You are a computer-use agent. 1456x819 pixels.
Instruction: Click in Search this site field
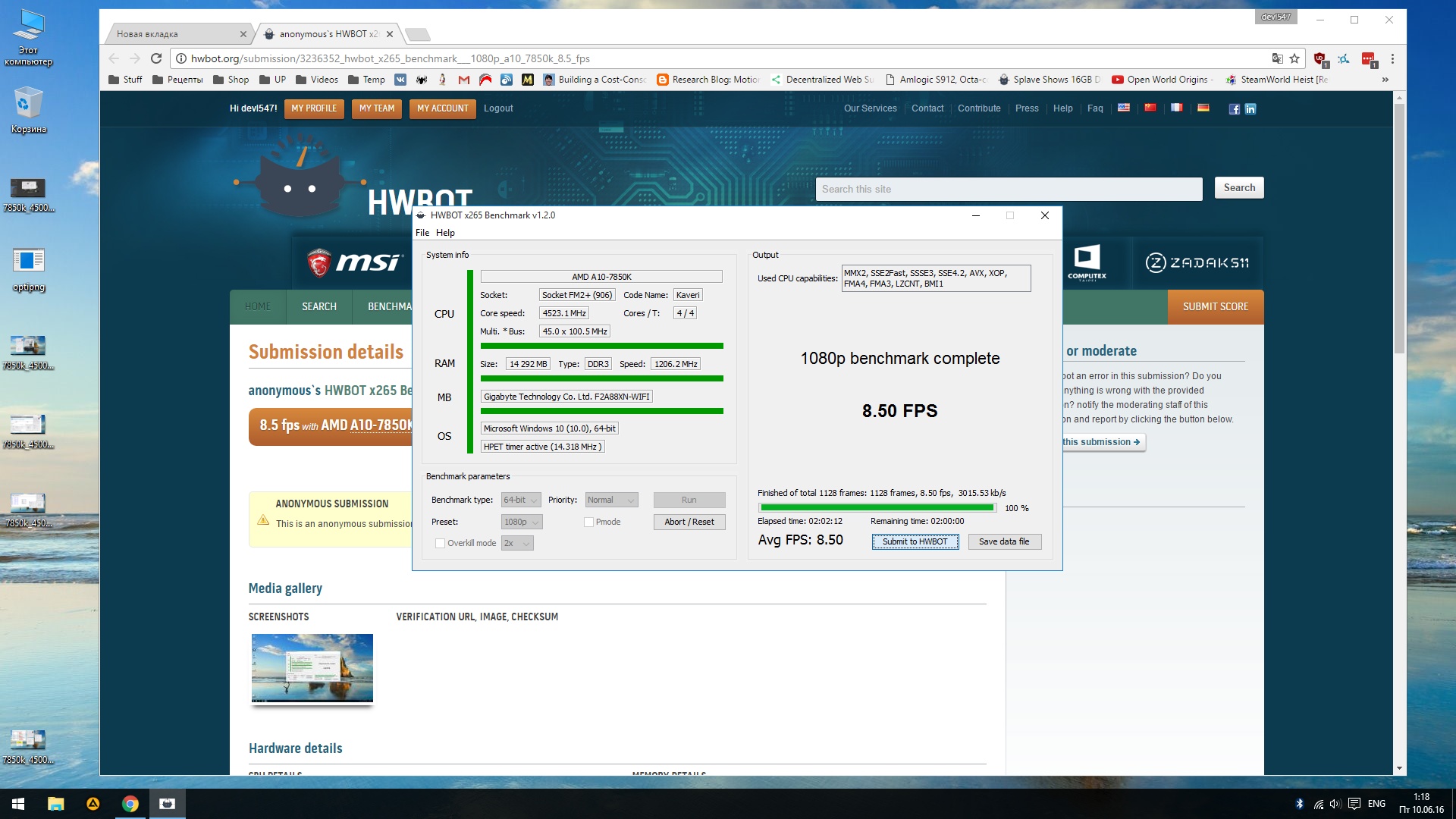1009,189
